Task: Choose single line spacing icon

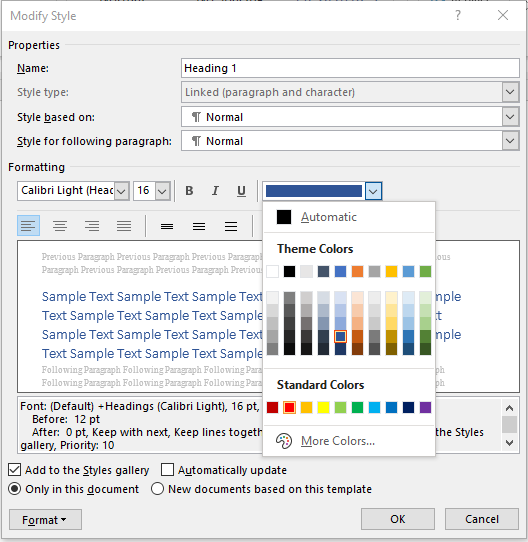Action: (167, 226)
